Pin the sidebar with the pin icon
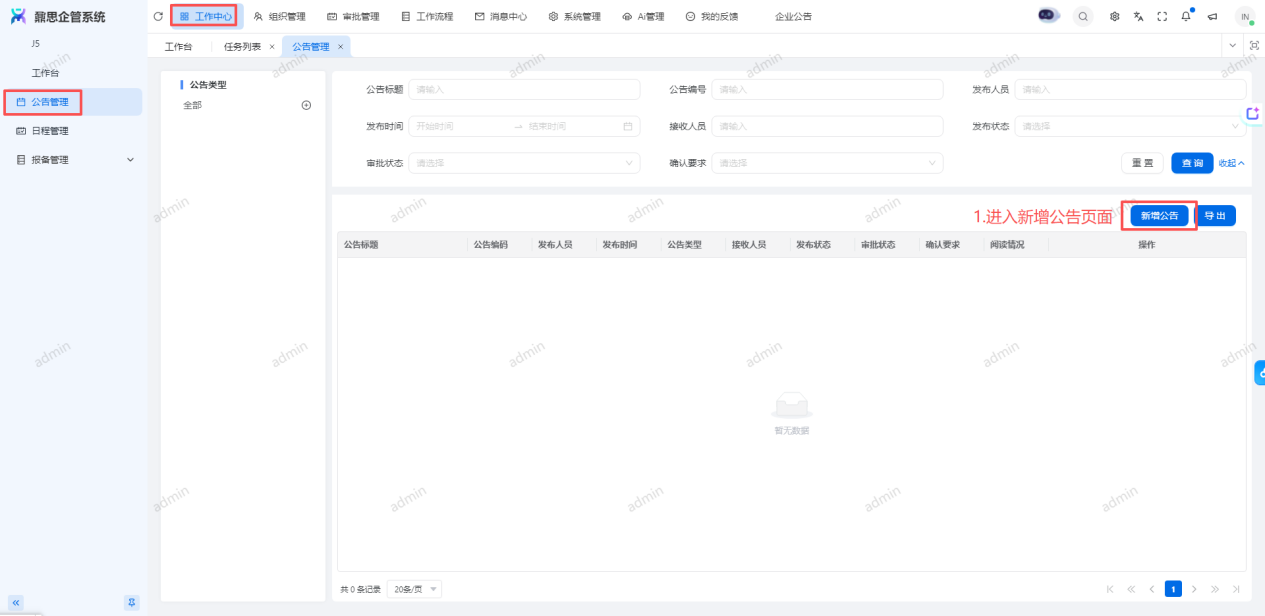The image size is (1265, 616). [x=131, y=602]
